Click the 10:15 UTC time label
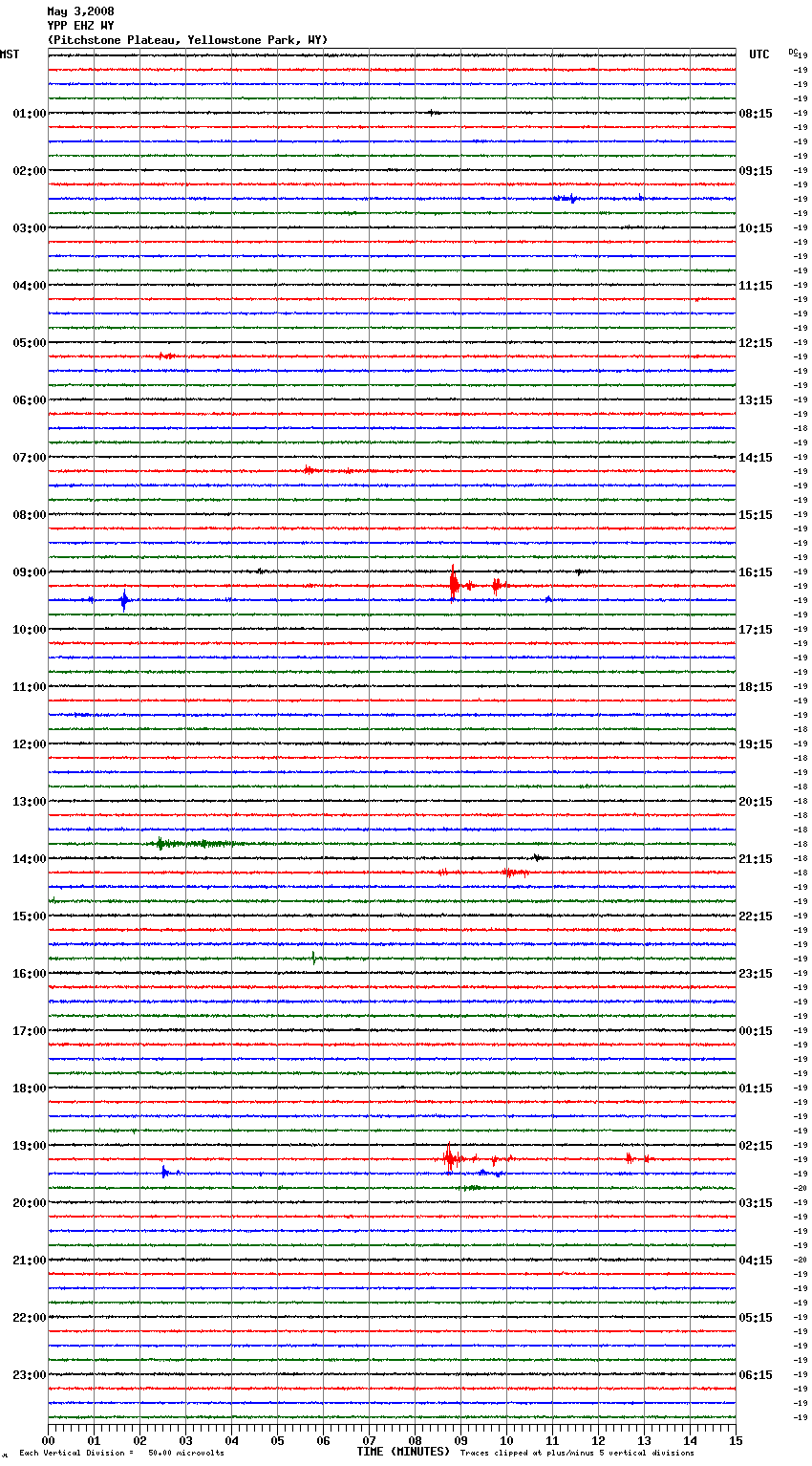This screenshot has width=812, height=1466. (756, 228)
